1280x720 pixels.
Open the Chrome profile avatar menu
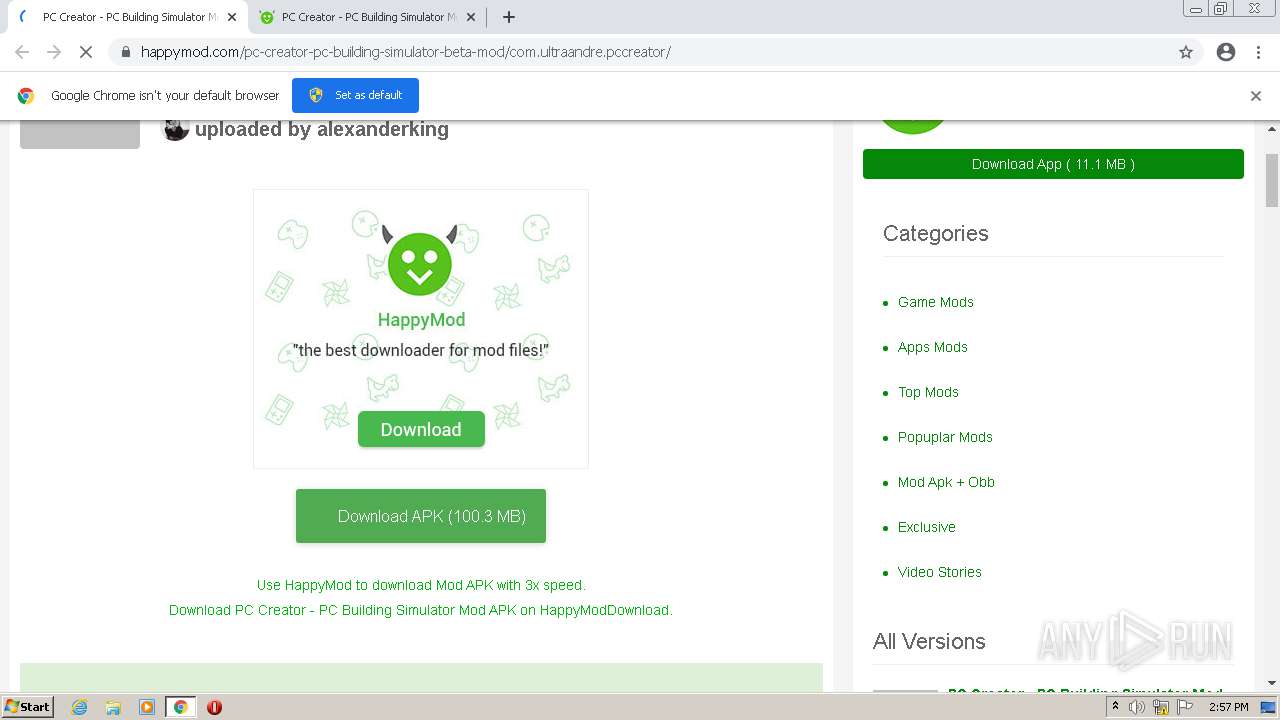coord(1226,52)
